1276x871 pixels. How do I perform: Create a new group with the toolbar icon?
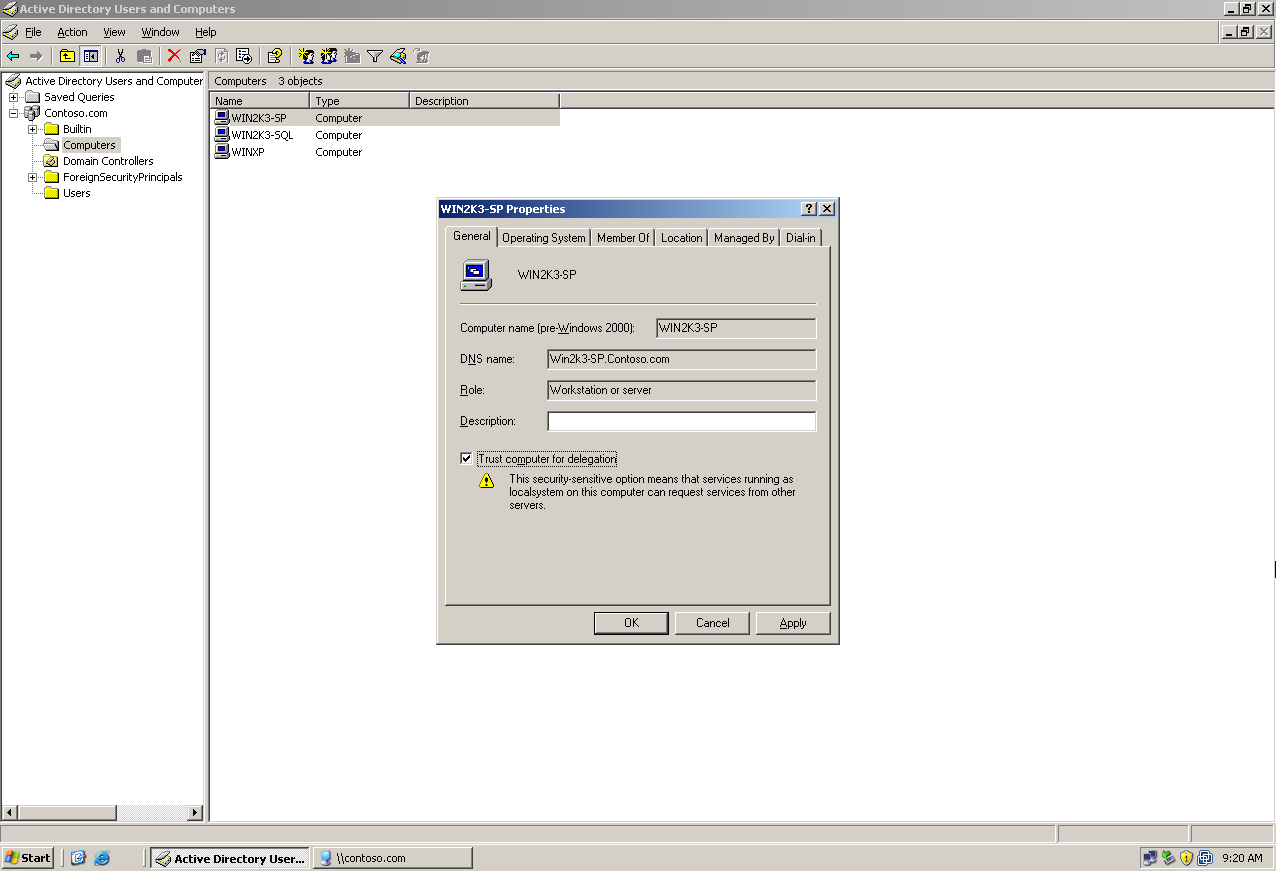tap(328, 56)
